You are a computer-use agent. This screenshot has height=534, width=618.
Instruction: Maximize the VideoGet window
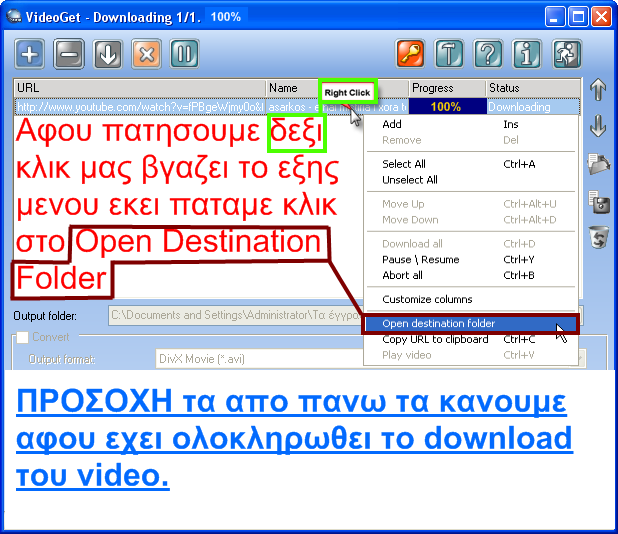tap(578, 17)
